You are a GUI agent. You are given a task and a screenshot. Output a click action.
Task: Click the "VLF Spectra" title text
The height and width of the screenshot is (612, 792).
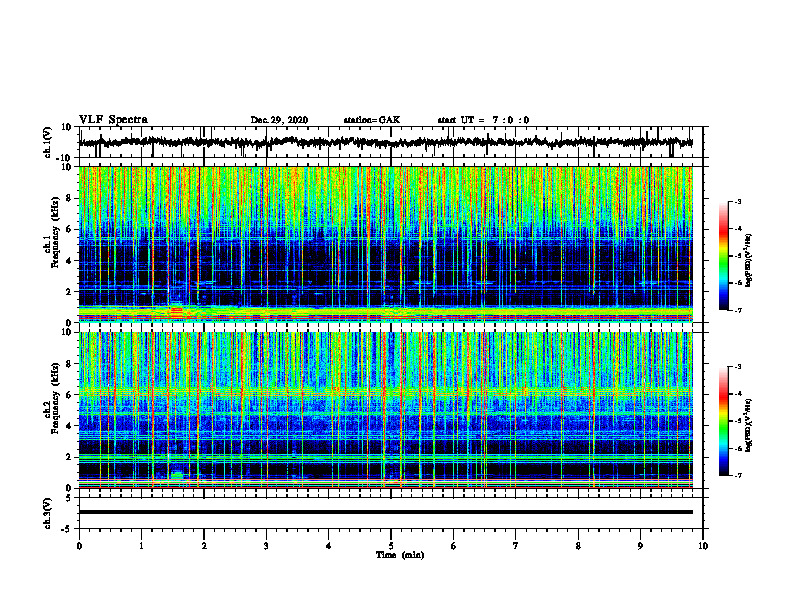113,120
